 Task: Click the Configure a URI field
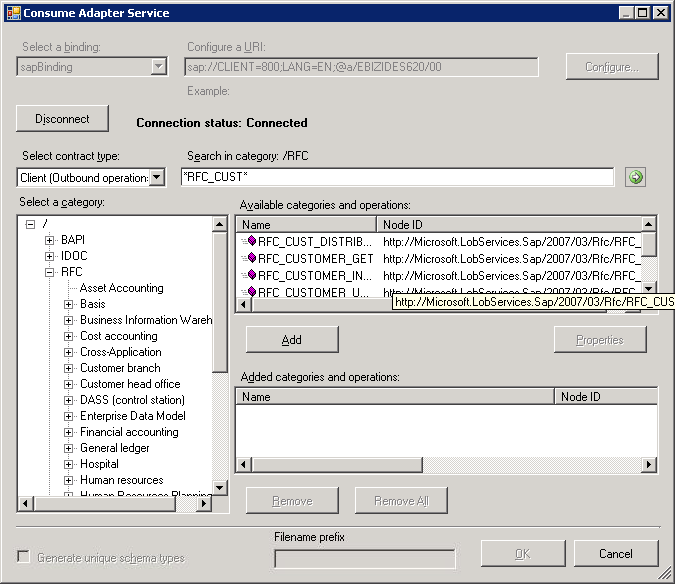[x=361, y=67]
